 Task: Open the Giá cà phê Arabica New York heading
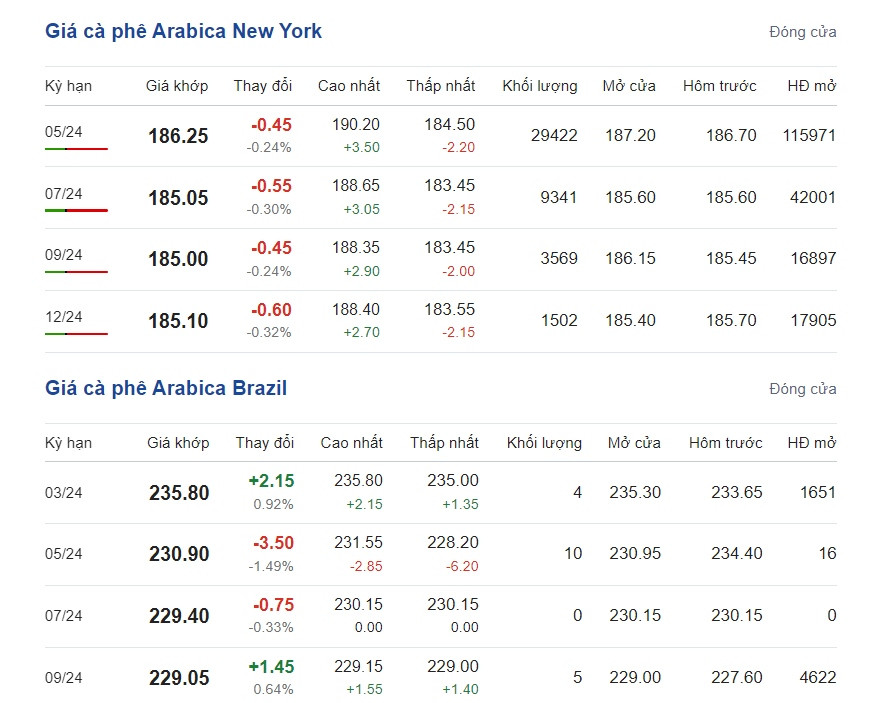[183, 31]
